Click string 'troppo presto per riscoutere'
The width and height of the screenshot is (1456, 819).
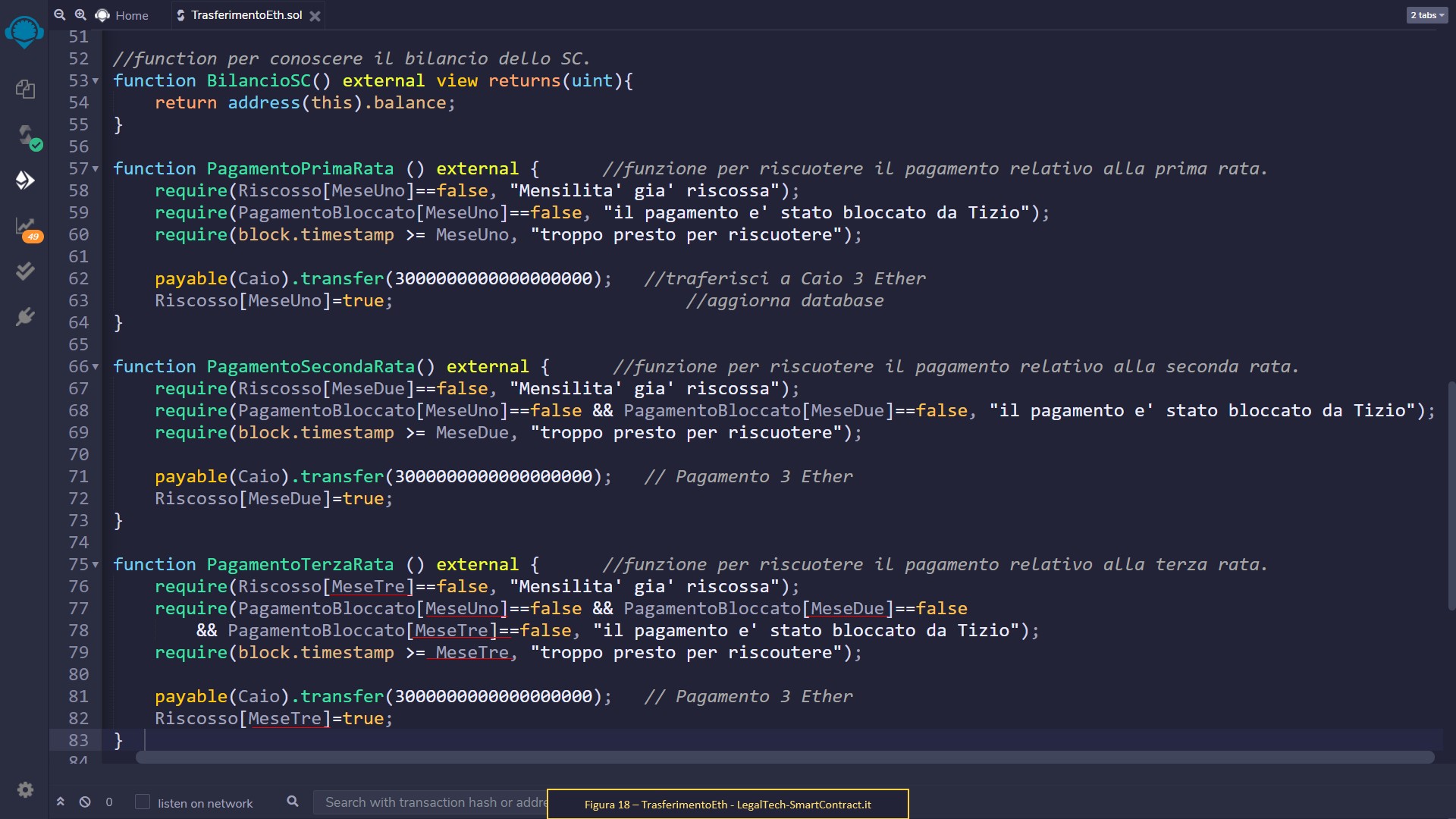[686, 652]
